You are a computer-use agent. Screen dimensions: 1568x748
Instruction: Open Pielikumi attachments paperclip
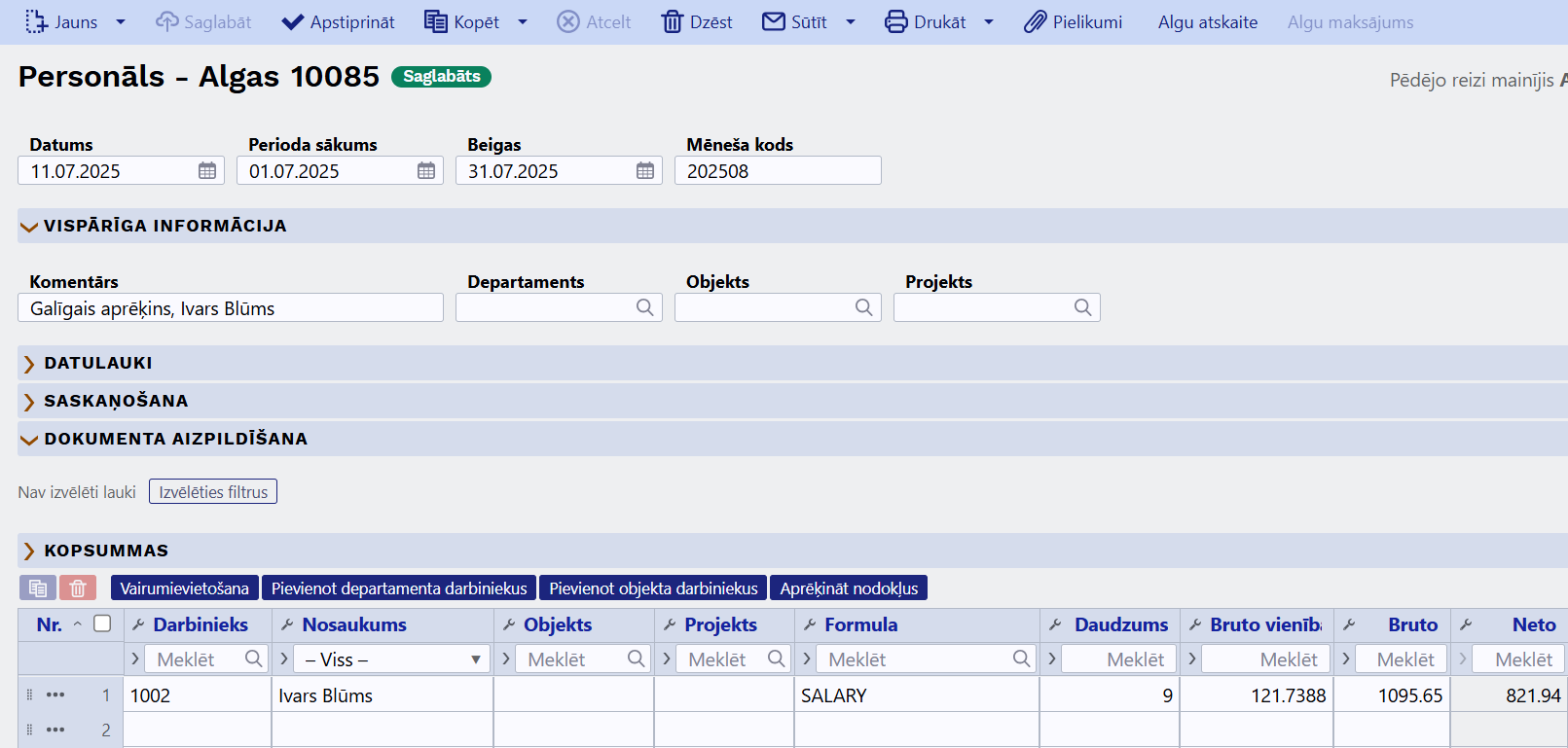(1073, 21)
